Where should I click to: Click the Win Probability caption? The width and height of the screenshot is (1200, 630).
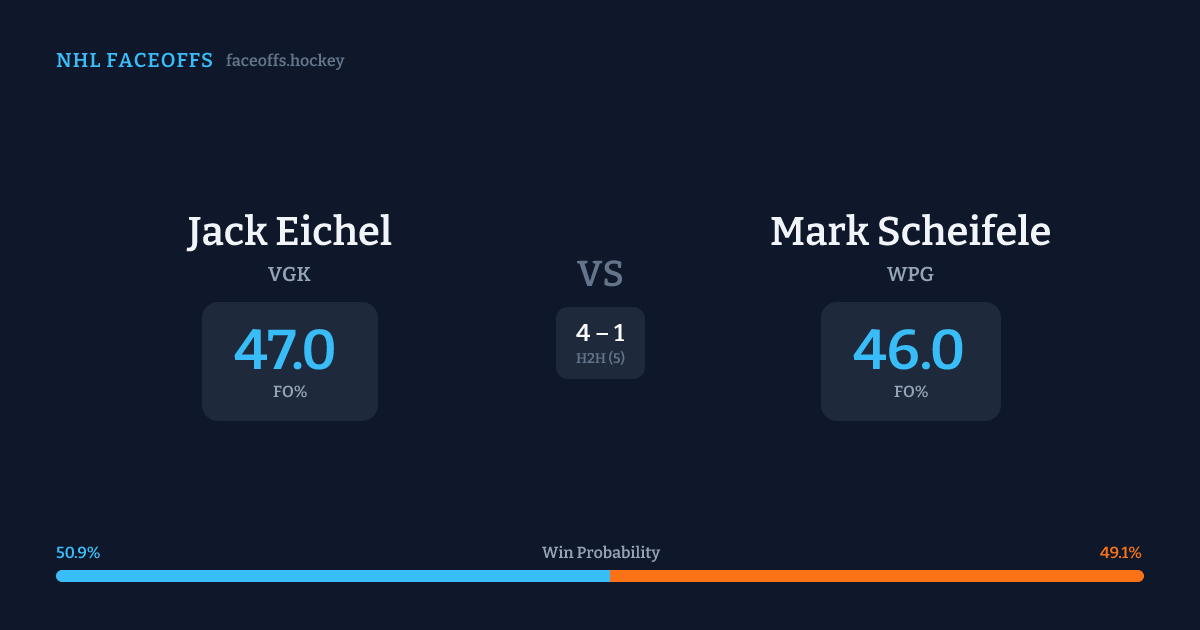click(601, 553)
